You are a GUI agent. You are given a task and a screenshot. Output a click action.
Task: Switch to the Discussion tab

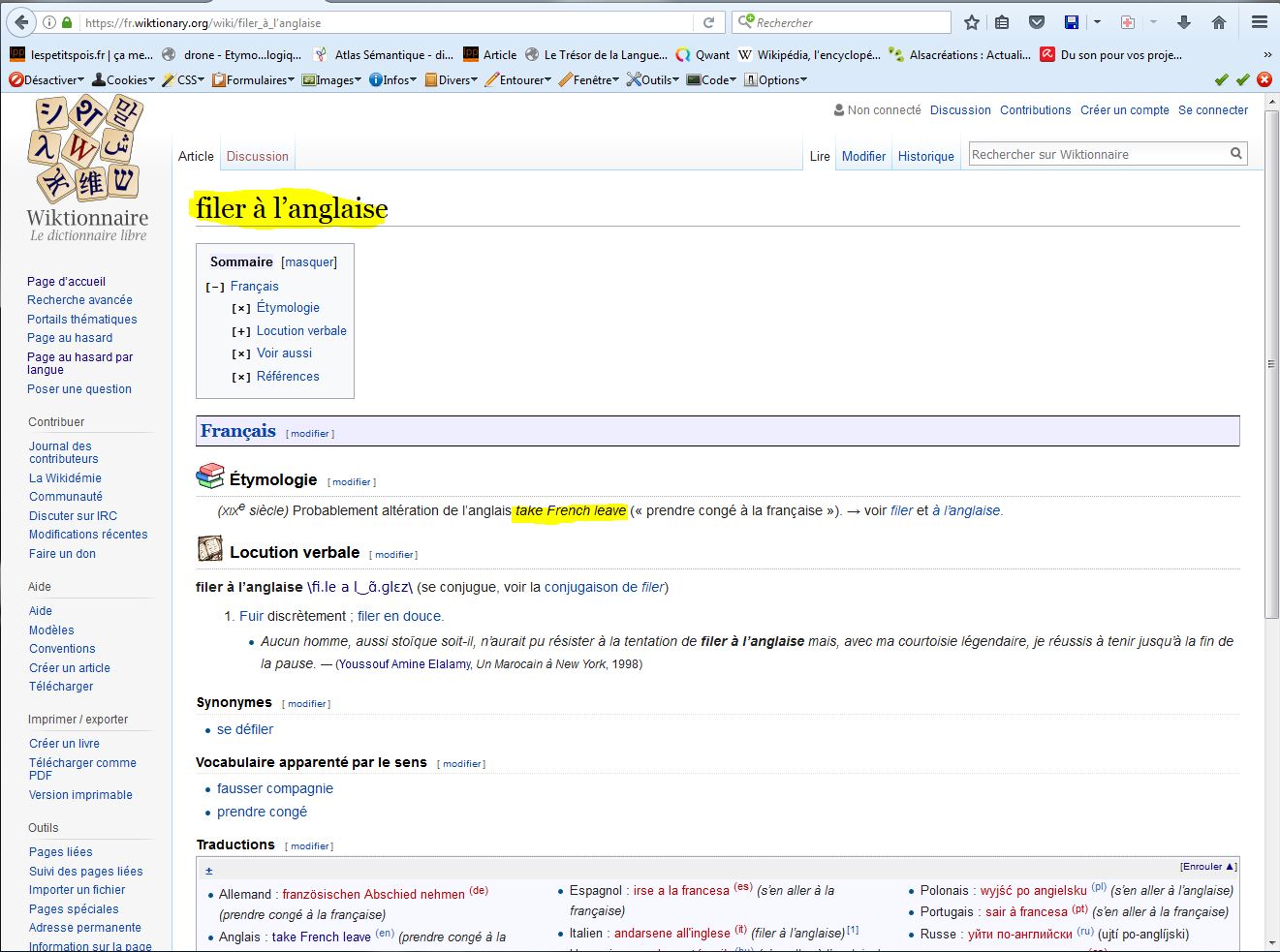[257, 156]
